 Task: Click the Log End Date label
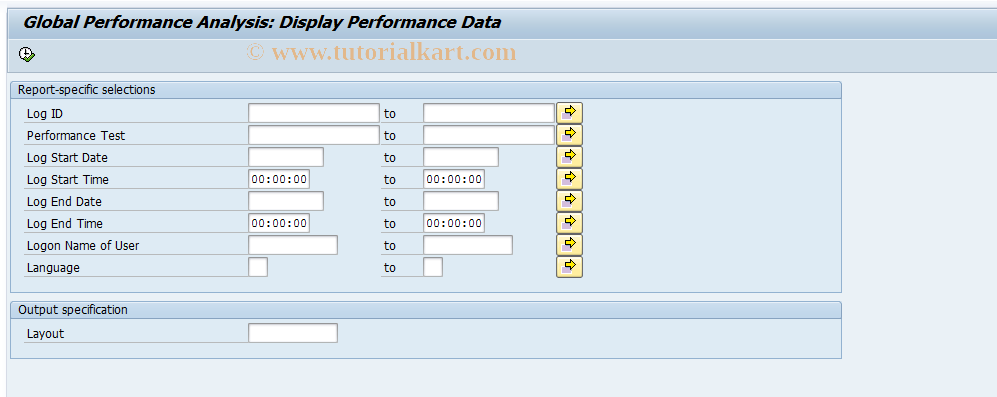(x=64, y=202)
